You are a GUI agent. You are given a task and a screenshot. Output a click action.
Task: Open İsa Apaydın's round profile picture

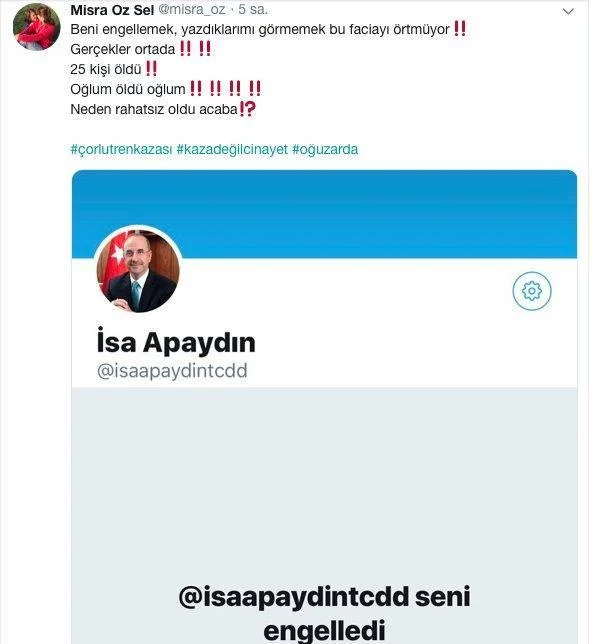click(138, 271)
